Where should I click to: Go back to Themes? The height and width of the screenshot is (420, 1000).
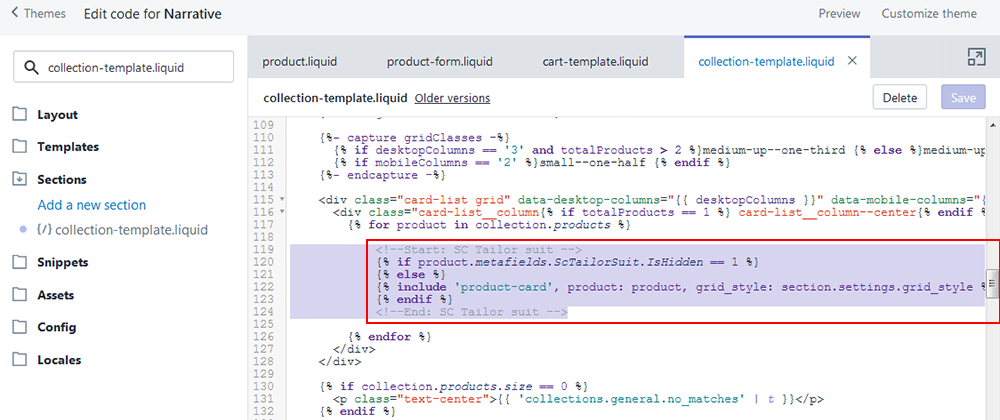coord(38,14)
